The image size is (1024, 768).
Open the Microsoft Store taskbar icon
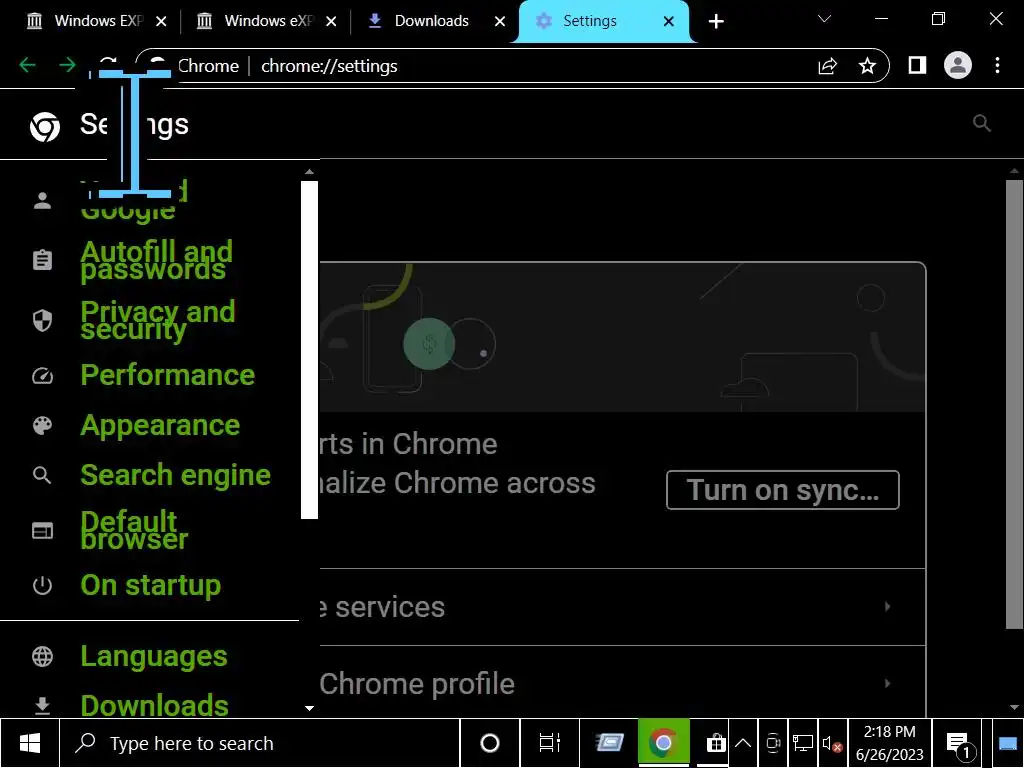pos(716,743)
